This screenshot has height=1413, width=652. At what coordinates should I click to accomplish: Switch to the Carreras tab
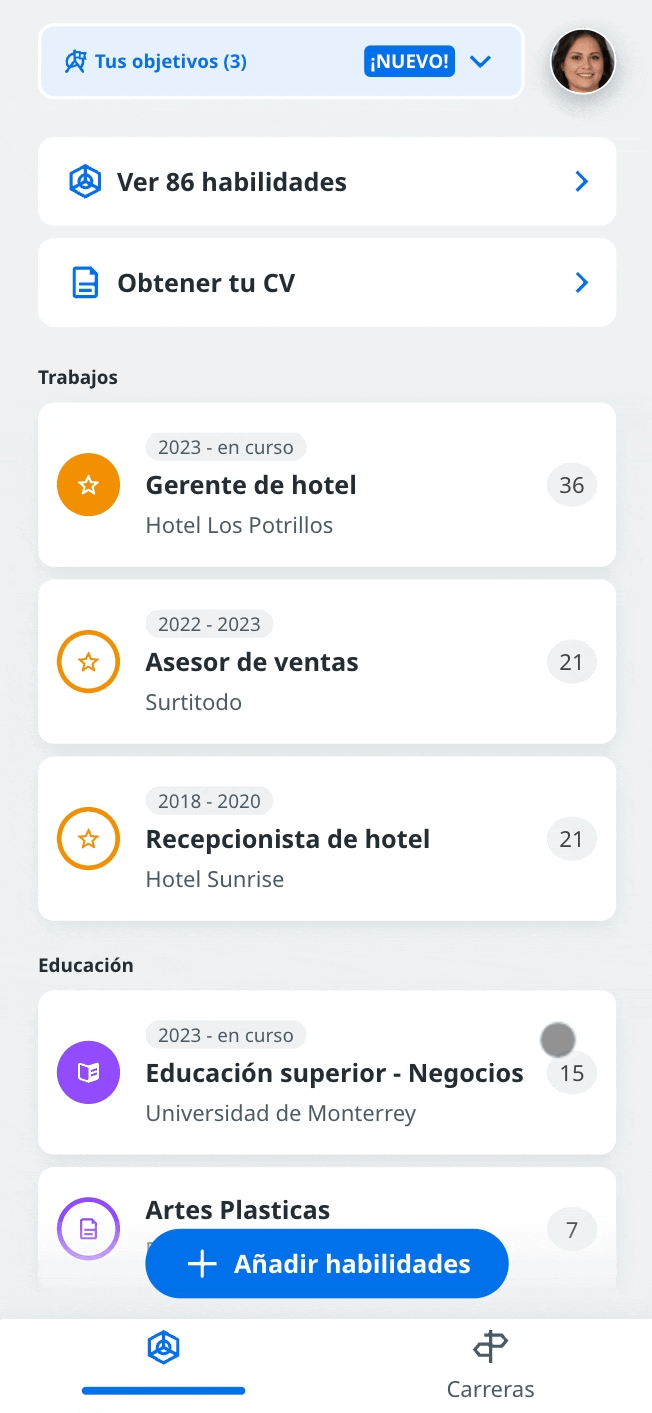pos(490,1366)
